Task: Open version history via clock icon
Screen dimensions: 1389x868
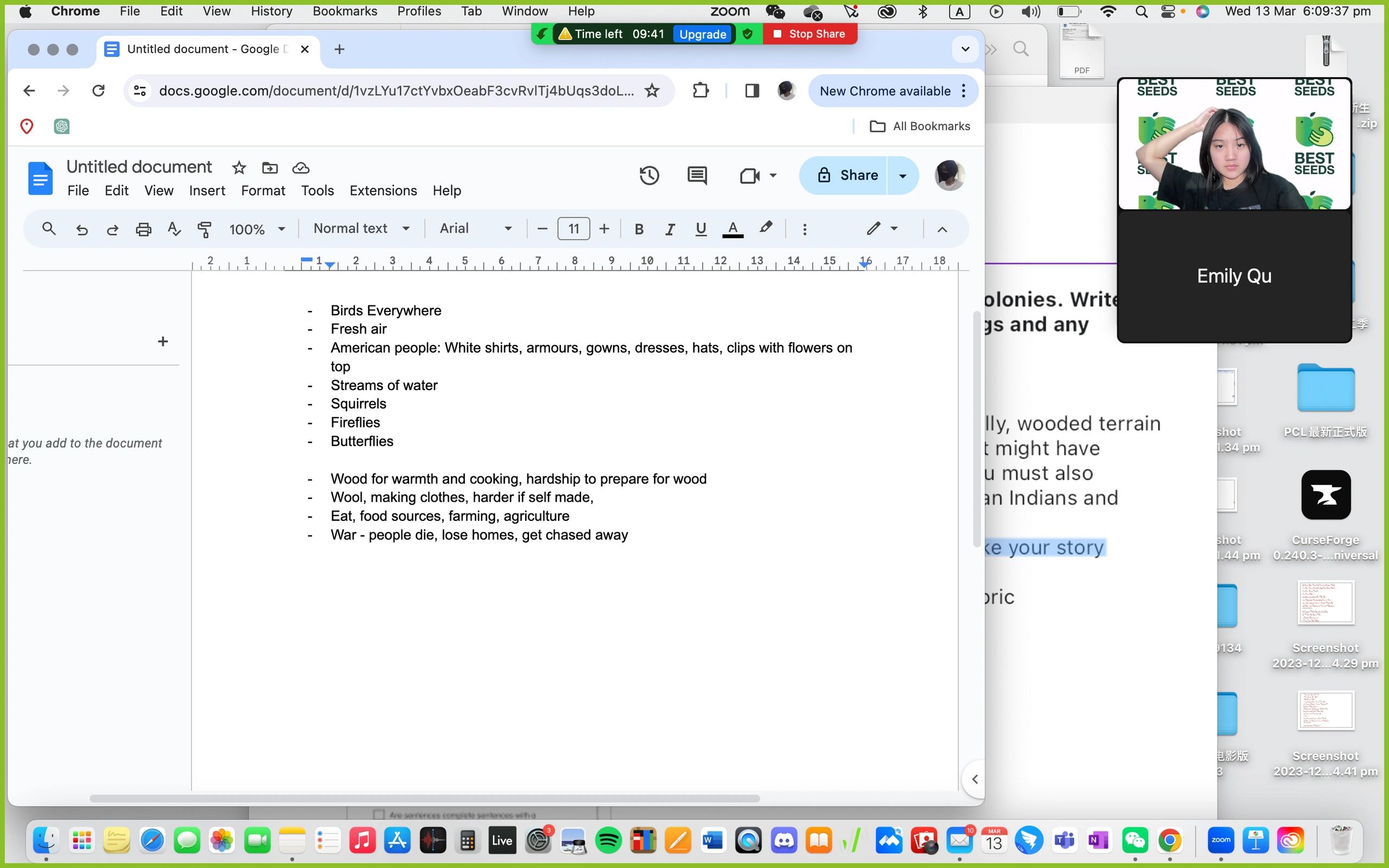Action: pos(648,176)
